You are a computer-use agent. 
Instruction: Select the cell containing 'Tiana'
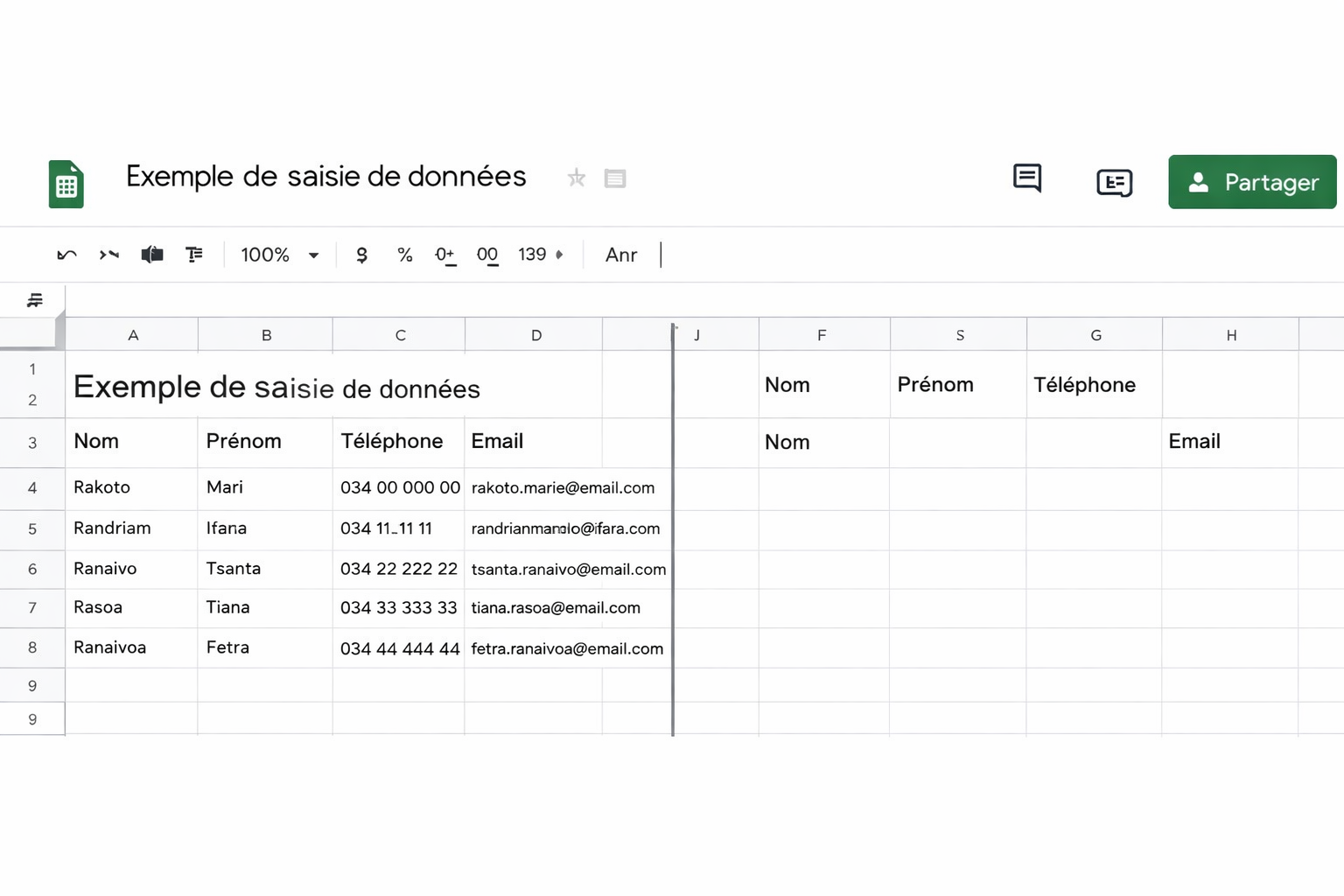pos(266,608)
